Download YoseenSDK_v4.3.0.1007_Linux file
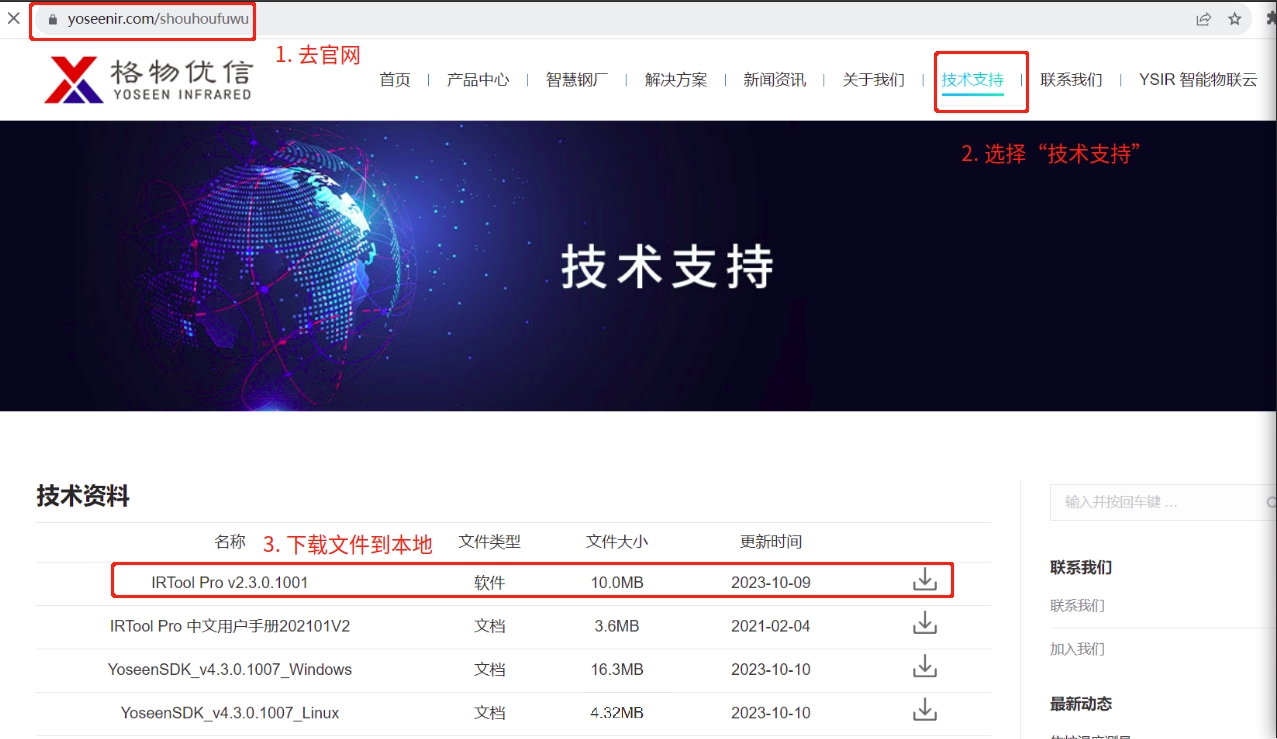 pos(925,711)
